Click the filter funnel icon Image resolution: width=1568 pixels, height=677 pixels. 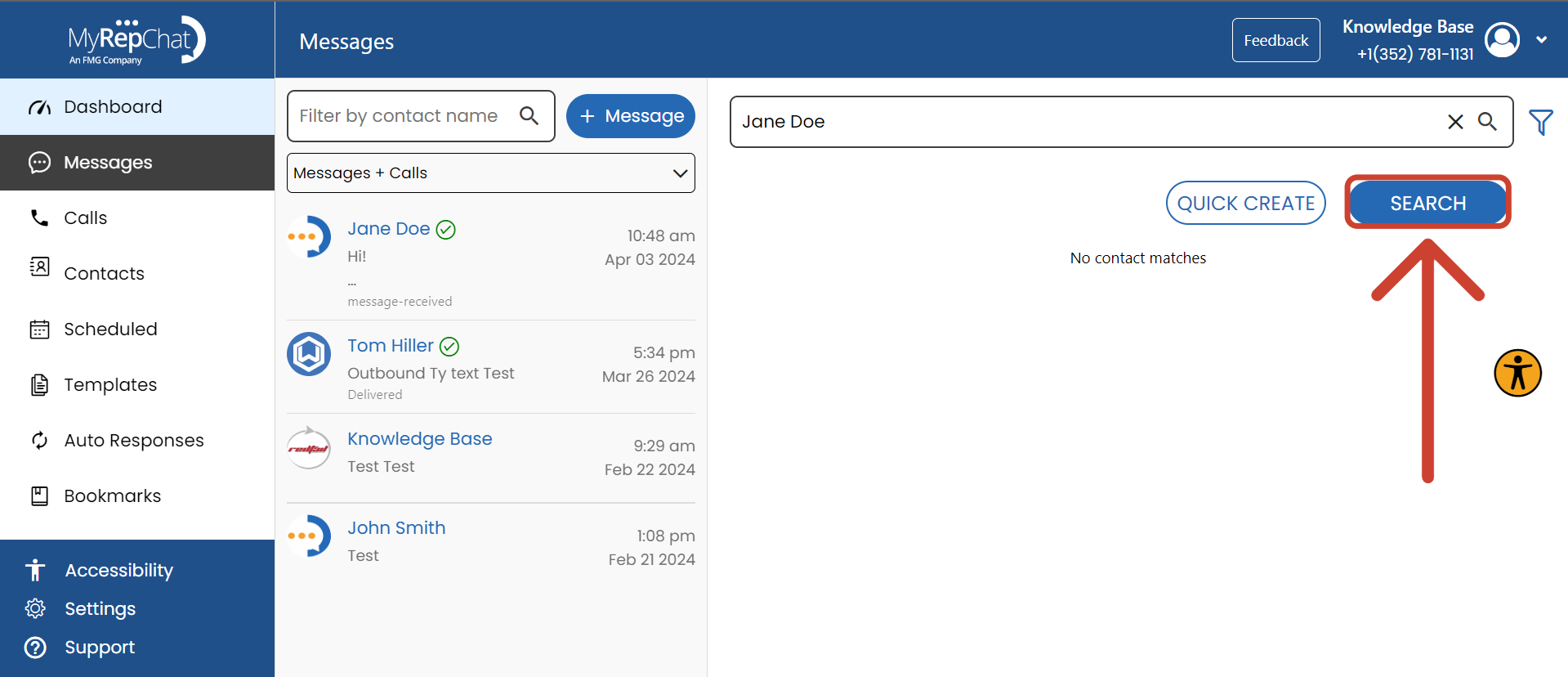pos(1540,123)
